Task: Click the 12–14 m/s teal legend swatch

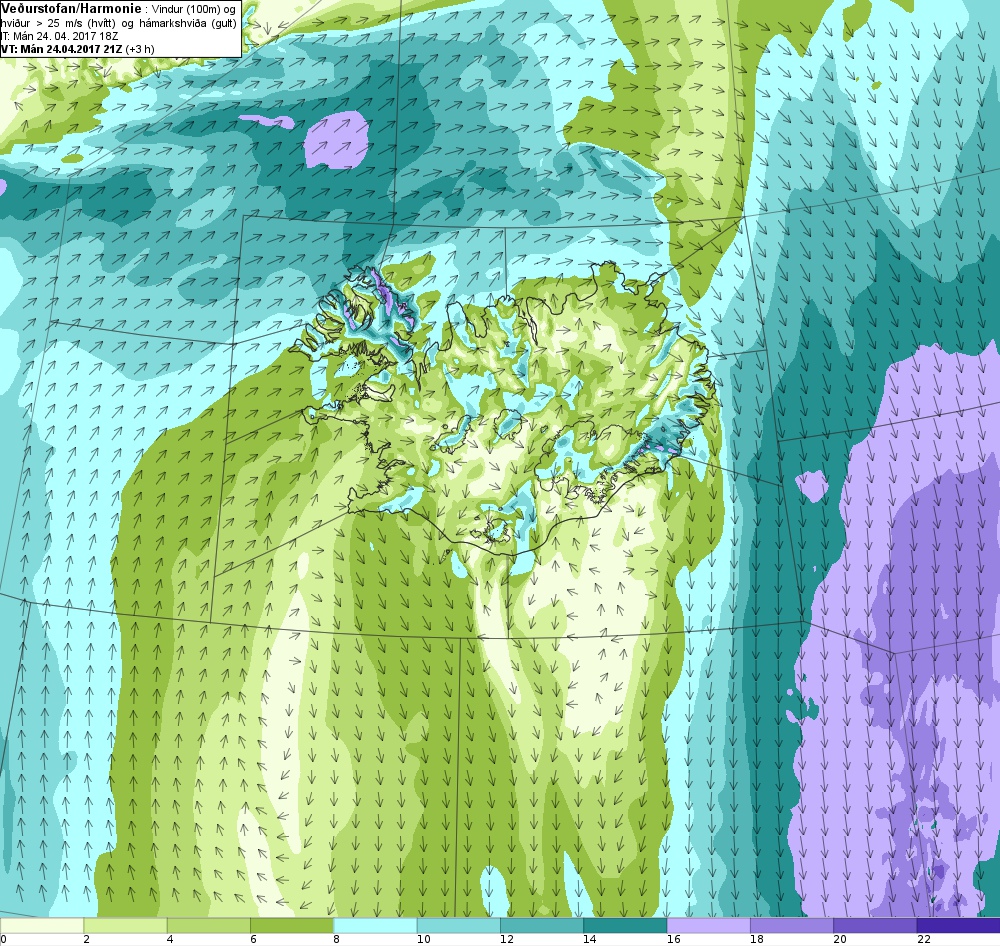Action: click(541, 925)
